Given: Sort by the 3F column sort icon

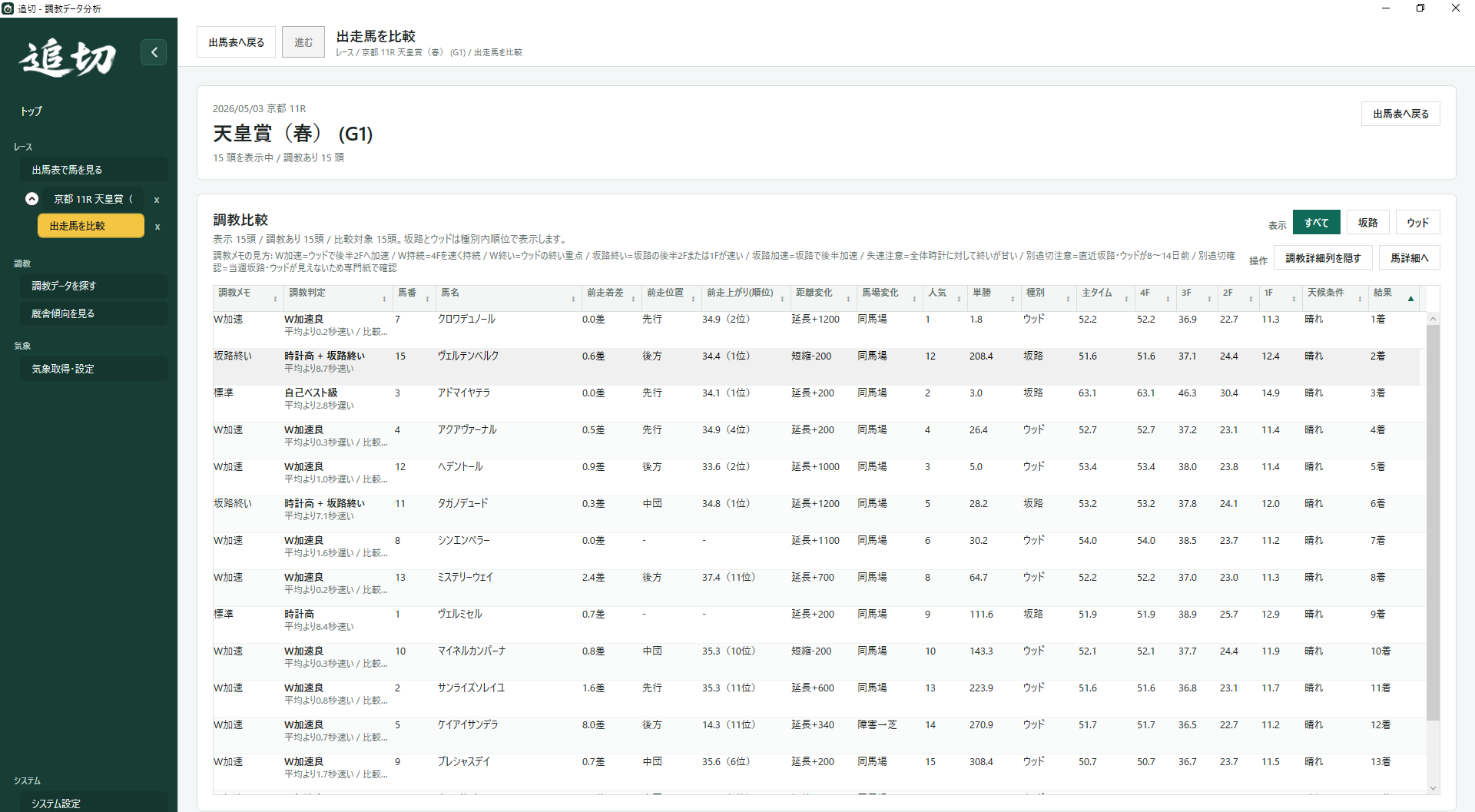Looking at the screenshot, I should point(1209,299).
